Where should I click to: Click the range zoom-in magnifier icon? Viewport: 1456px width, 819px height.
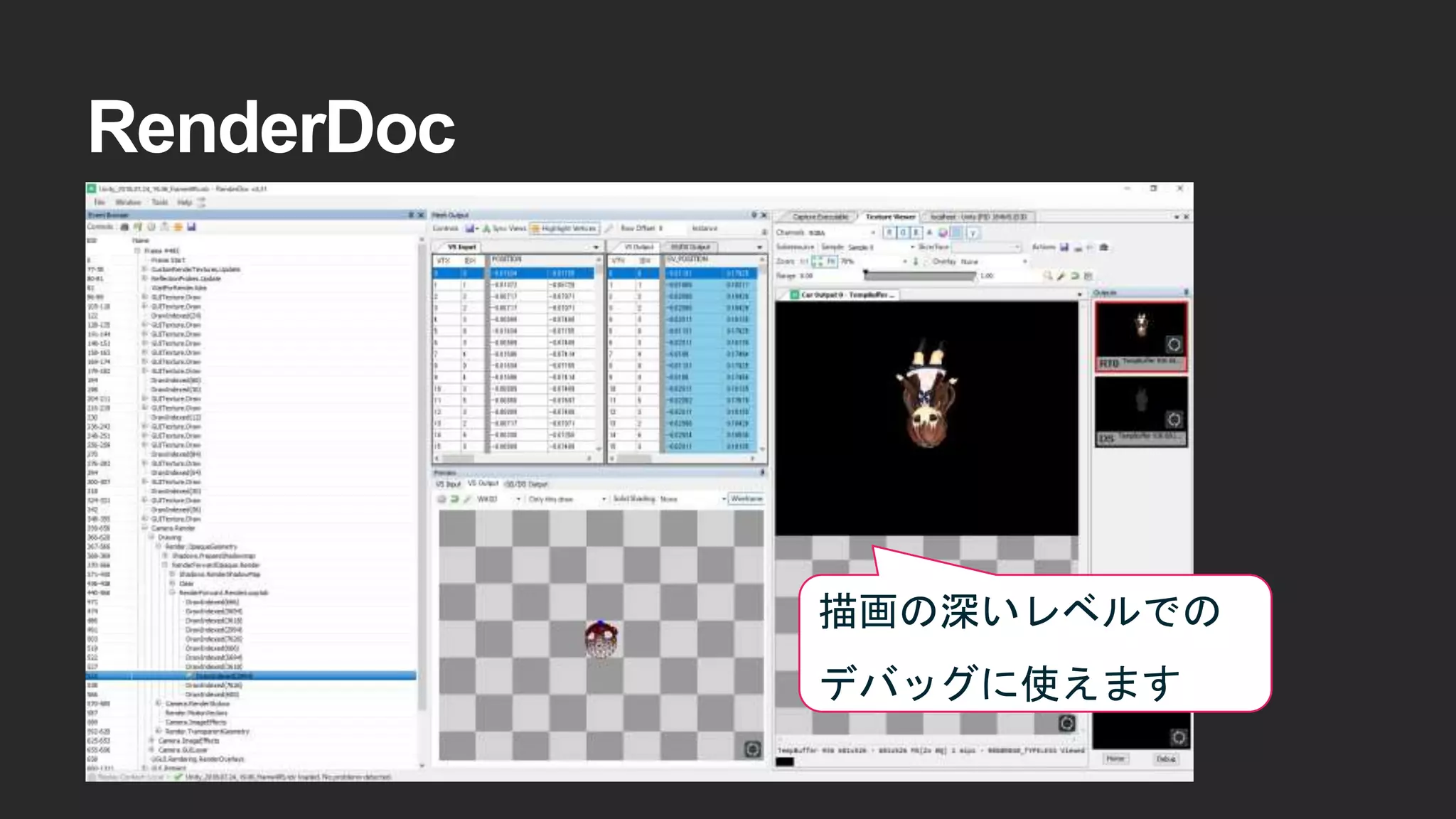click(1047, 276)
